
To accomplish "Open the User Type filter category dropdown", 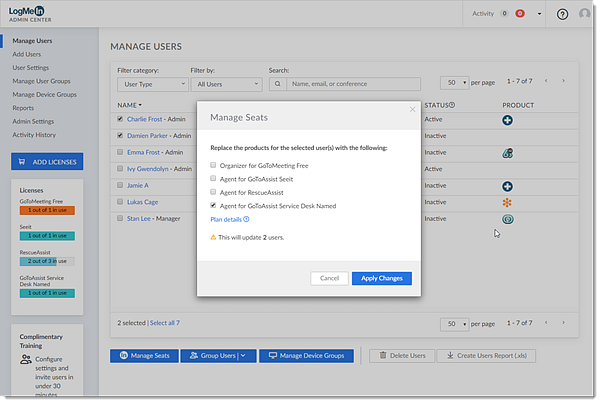I will pyautogui.click(x=153, y=84).
